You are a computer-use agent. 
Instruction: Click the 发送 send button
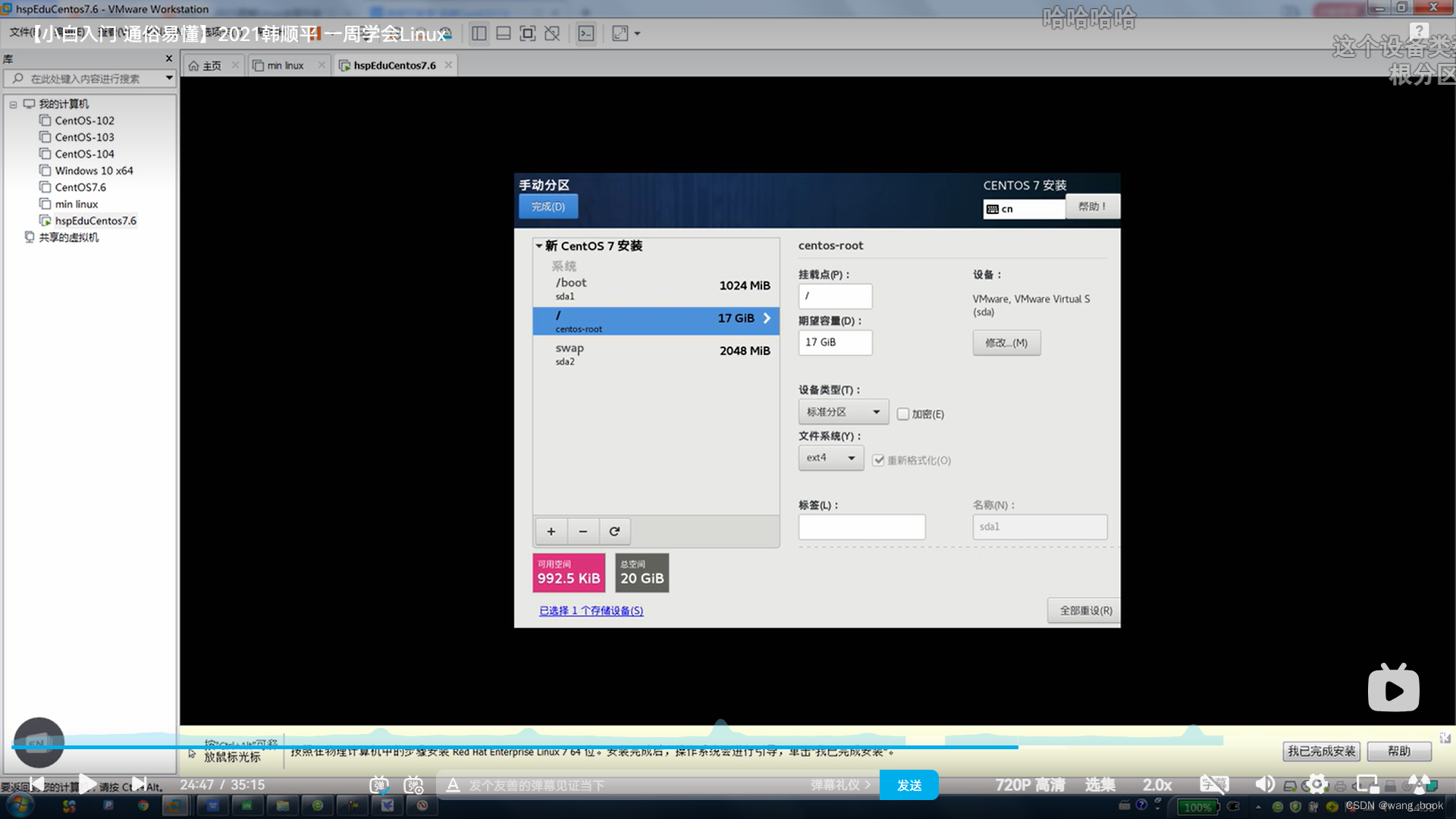pyautogui.click(x=909, y=785)
